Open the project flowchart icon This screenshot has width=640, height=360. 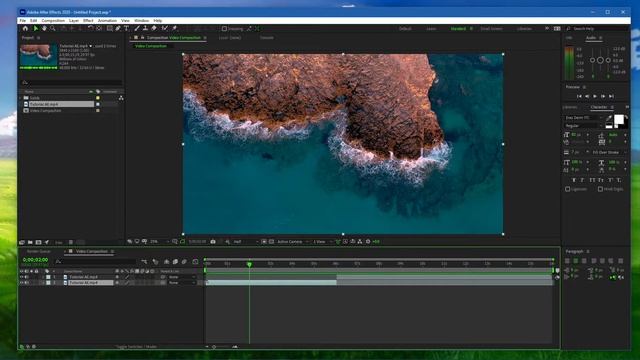(x=121, y=98)
